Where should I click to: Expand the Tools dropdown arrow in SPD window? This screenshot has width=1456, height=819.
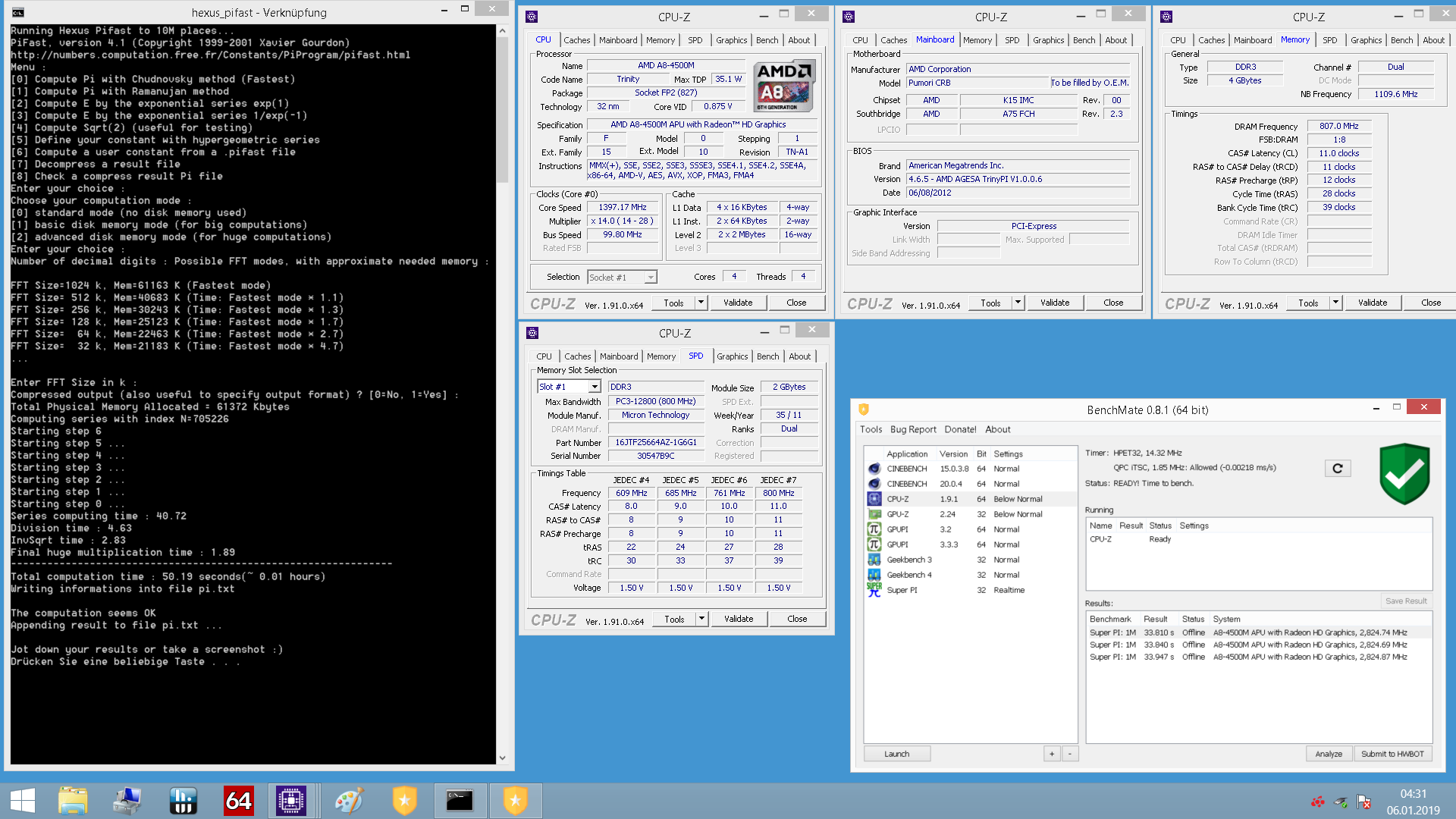click(701, 619)
